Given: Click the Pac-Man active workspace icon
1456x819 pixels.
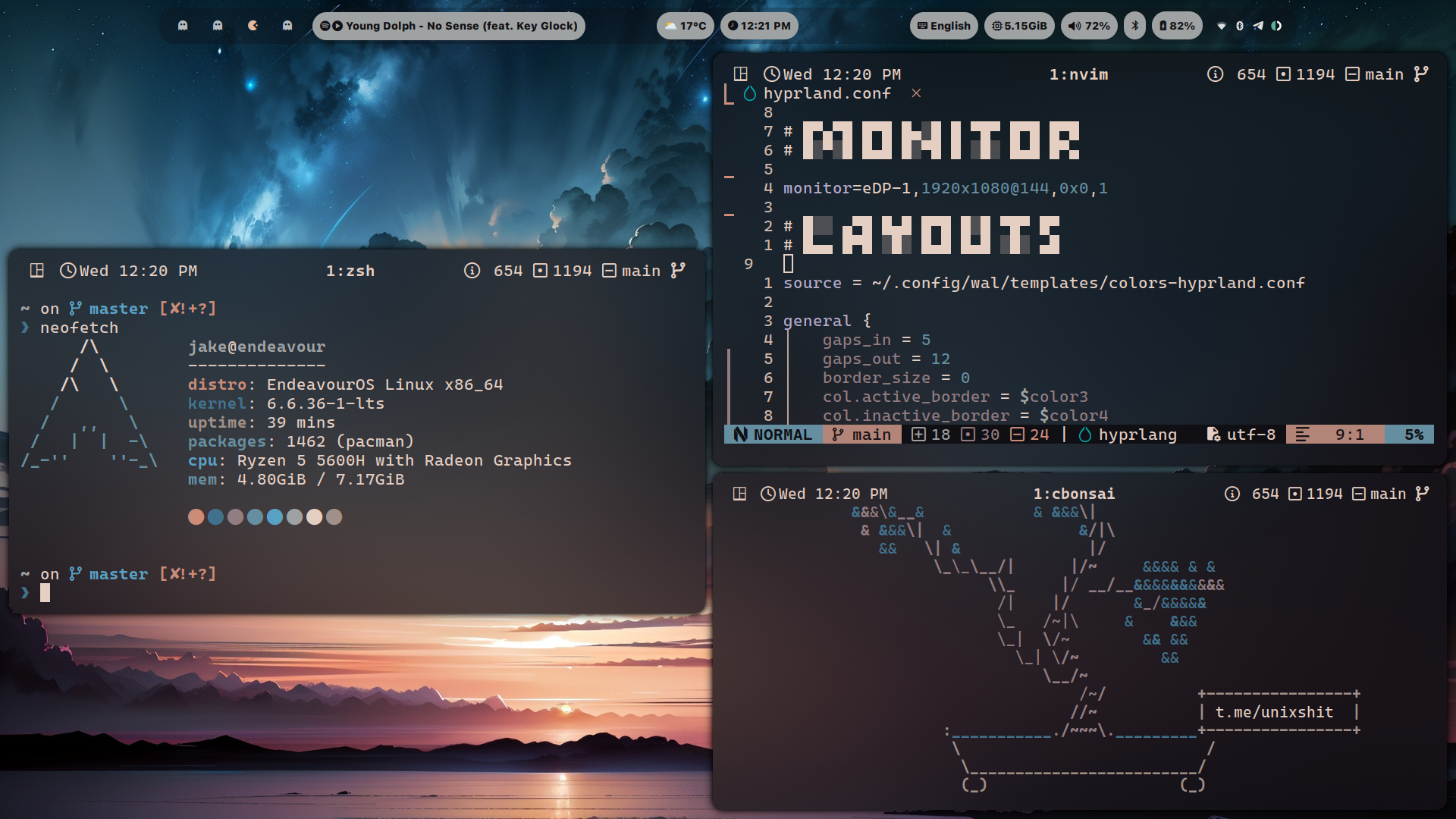Looking at the screenshot, I should coord(253,26).
